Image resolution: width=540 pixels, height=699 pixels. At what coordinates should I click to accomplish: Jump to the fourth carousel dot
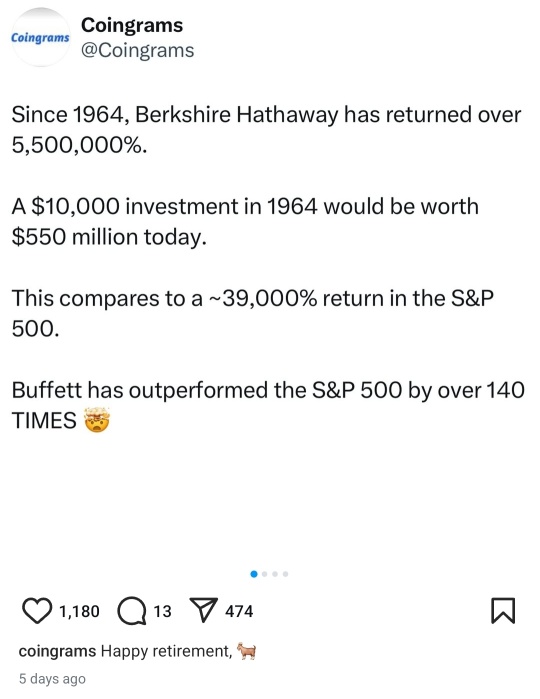pos(285,574)
